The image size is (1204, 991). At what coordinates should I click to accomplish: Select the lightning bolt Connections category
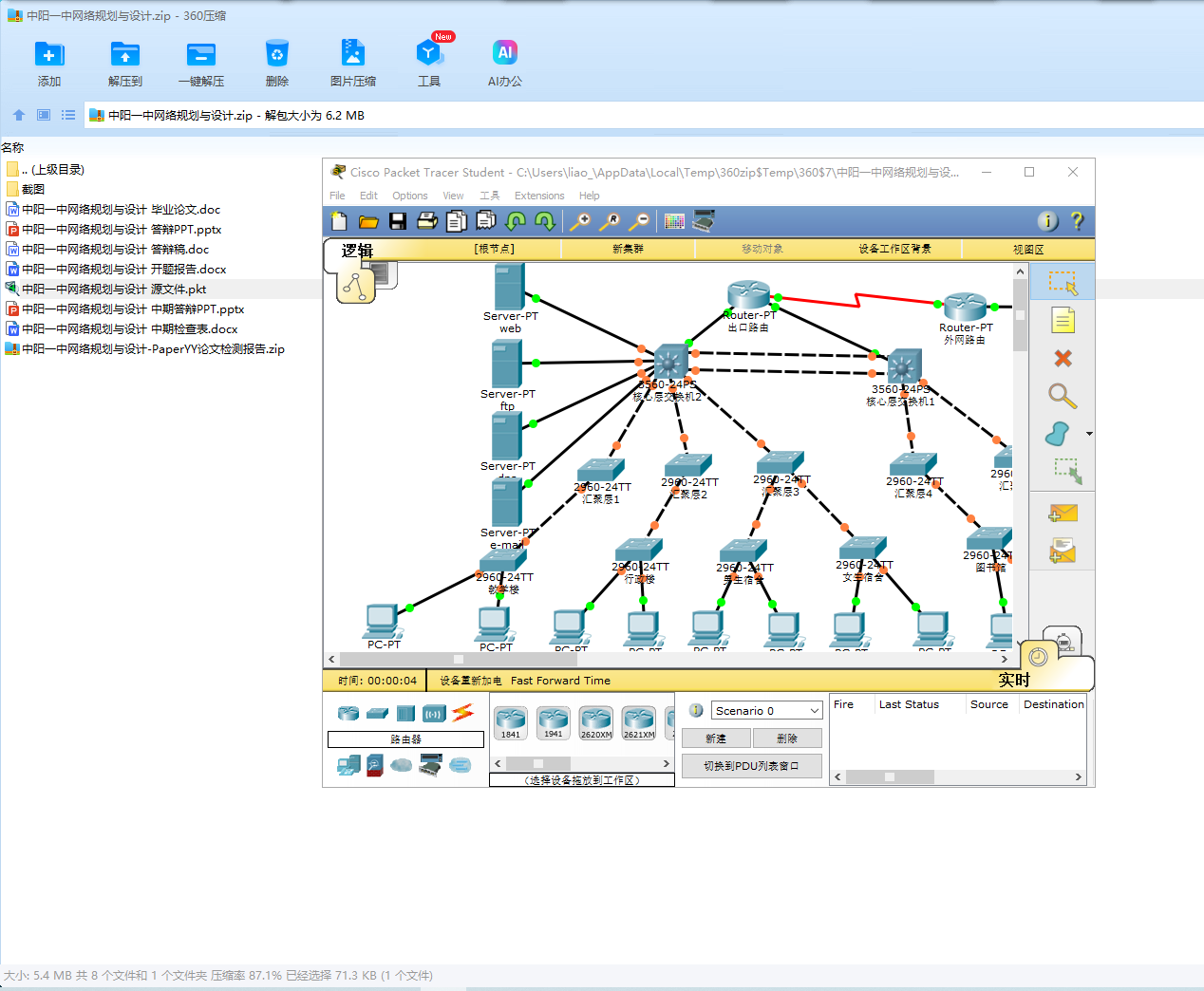(x=463, y=713)
